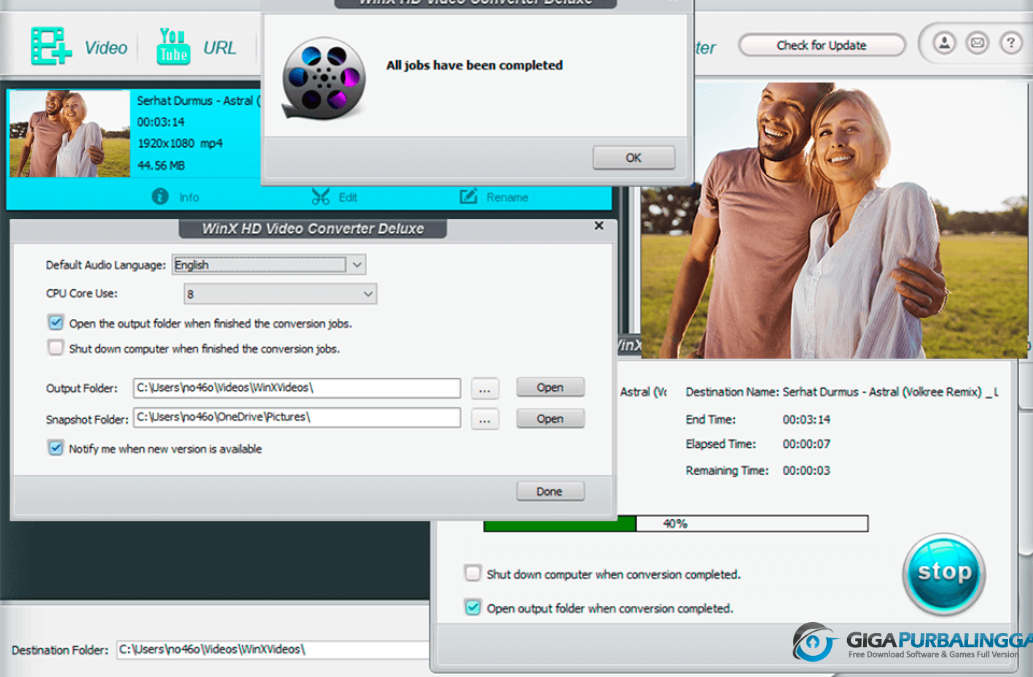Expand the CPU Core Use dropdown
The image size is (1033, 677).
click(x=368, y=294)
